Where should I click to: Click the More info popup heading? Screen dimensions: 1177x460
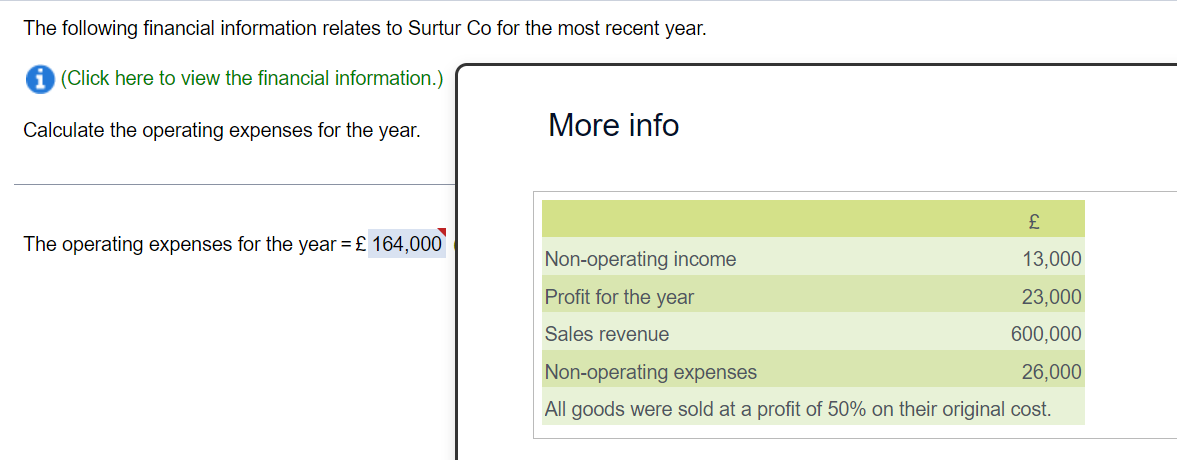tap(613, 126)
